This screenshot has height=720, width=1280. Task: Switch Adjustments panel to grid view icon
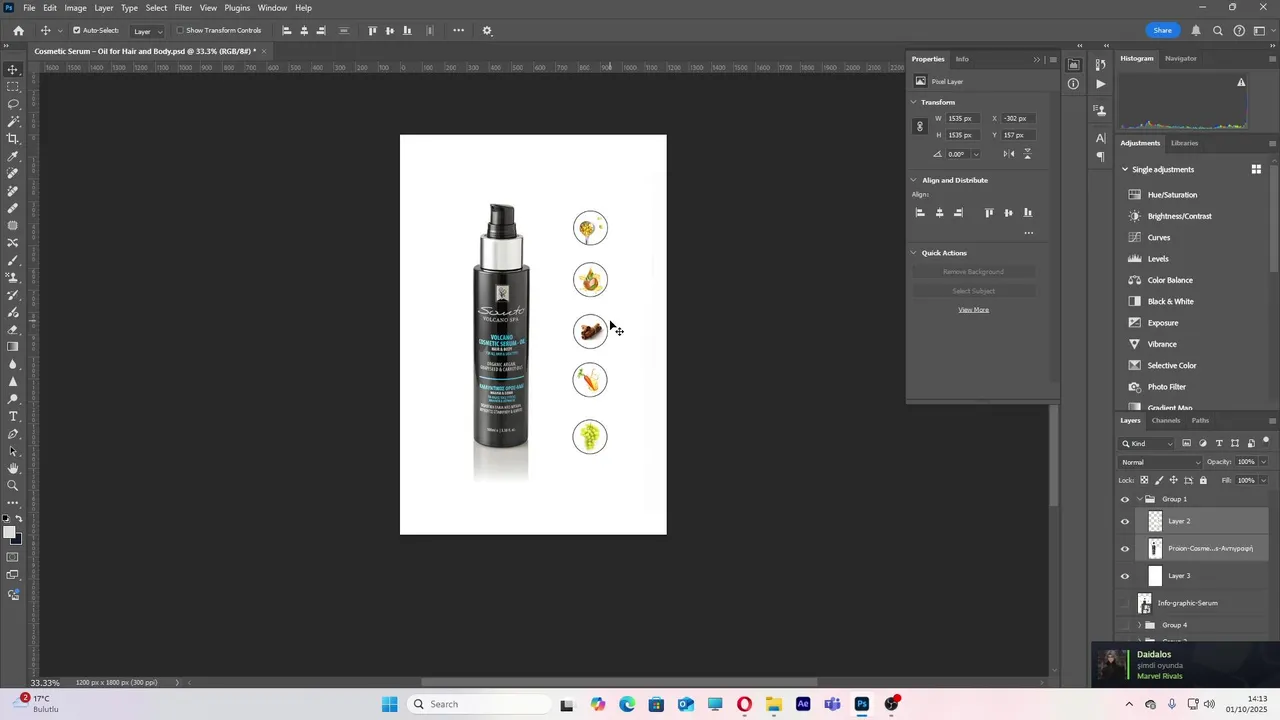pyautogui.click(x=1256, y=169)
